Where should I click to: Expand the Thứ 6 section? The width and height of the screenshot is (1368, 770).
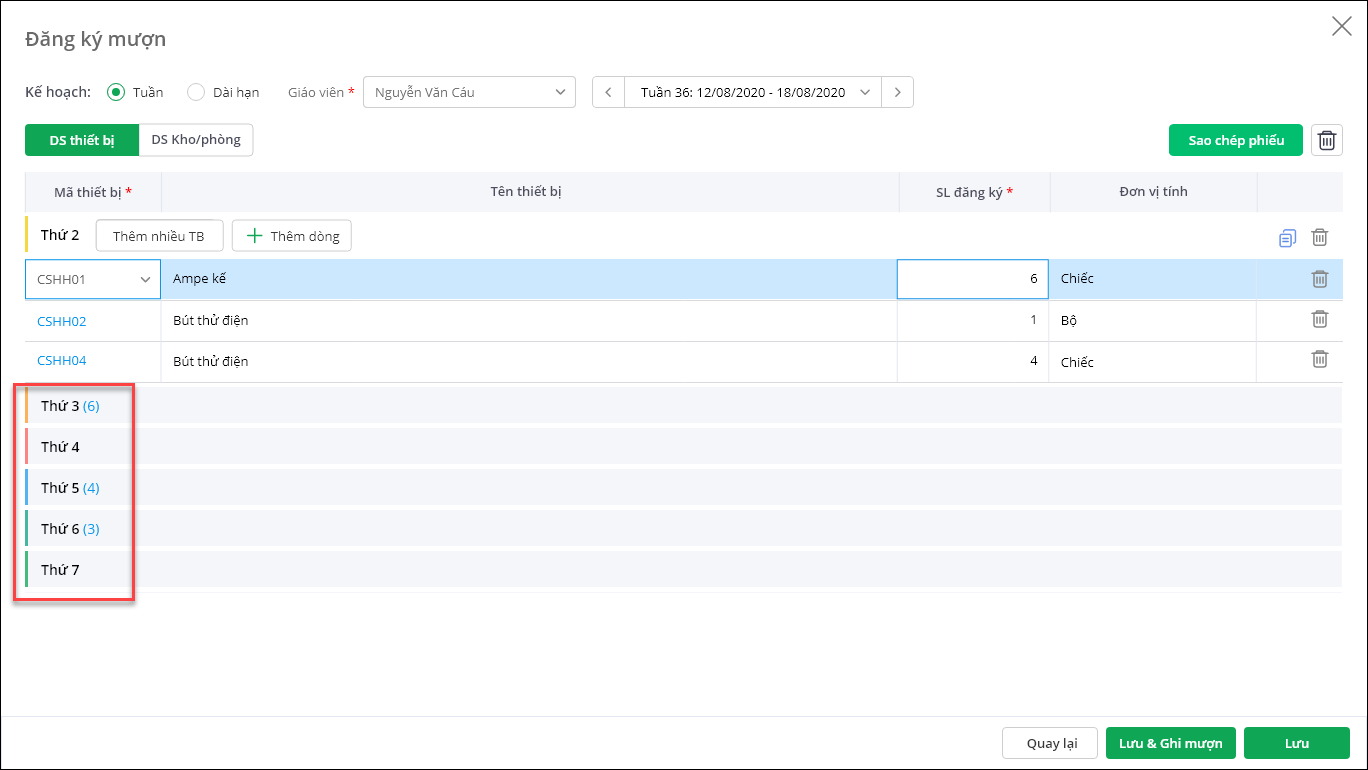tap(683, 529)
